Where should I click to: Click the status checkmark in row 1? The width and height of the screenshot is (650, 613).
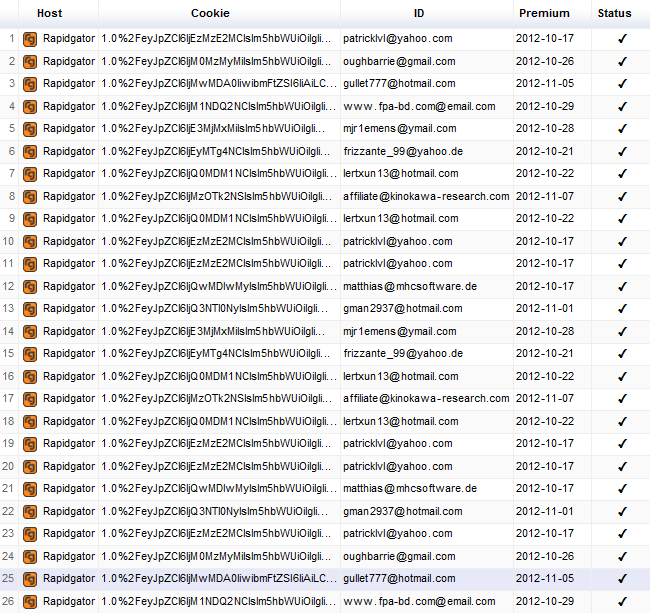[622, 39]
